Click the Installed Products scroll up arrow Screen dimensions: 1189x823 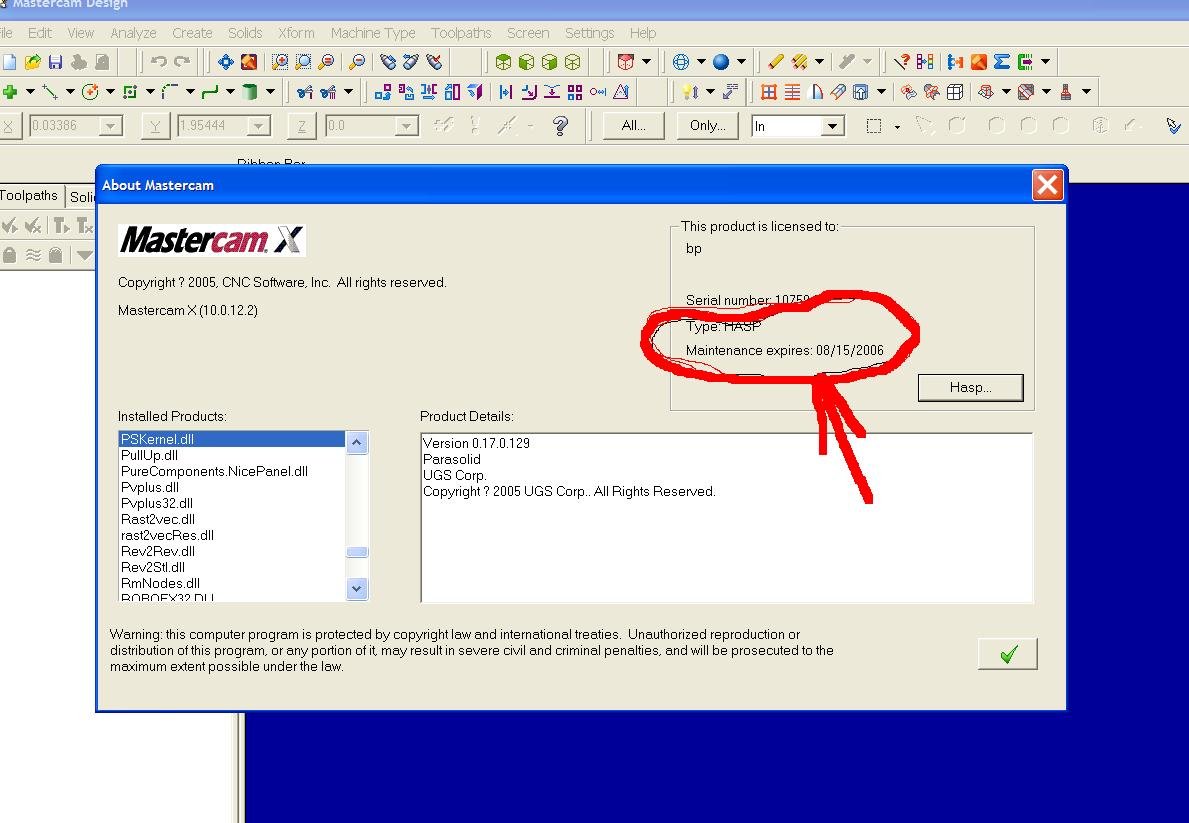click(x=357, y=442)
